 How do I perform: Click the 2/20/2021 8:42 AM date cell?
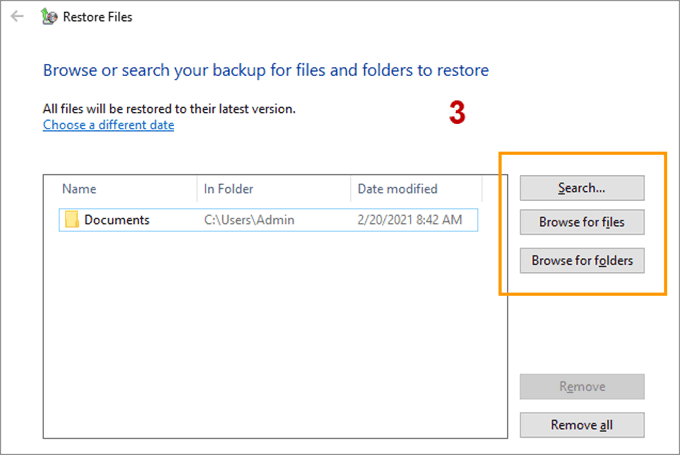coord(410,220)
